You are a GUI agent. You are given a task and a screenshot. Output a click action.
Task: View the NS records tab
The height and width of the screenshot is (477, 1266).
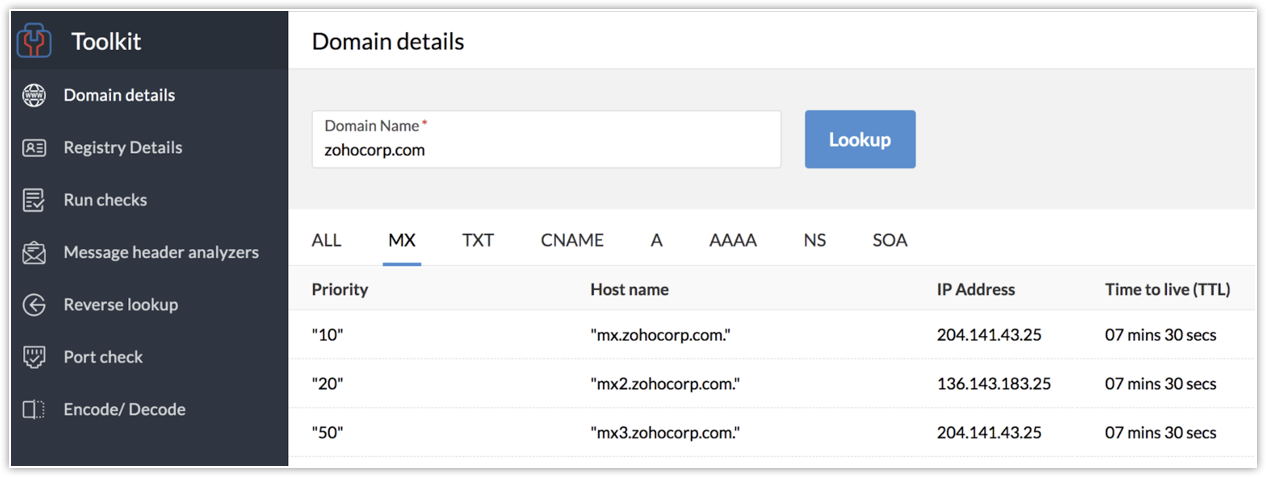(814, 240)
